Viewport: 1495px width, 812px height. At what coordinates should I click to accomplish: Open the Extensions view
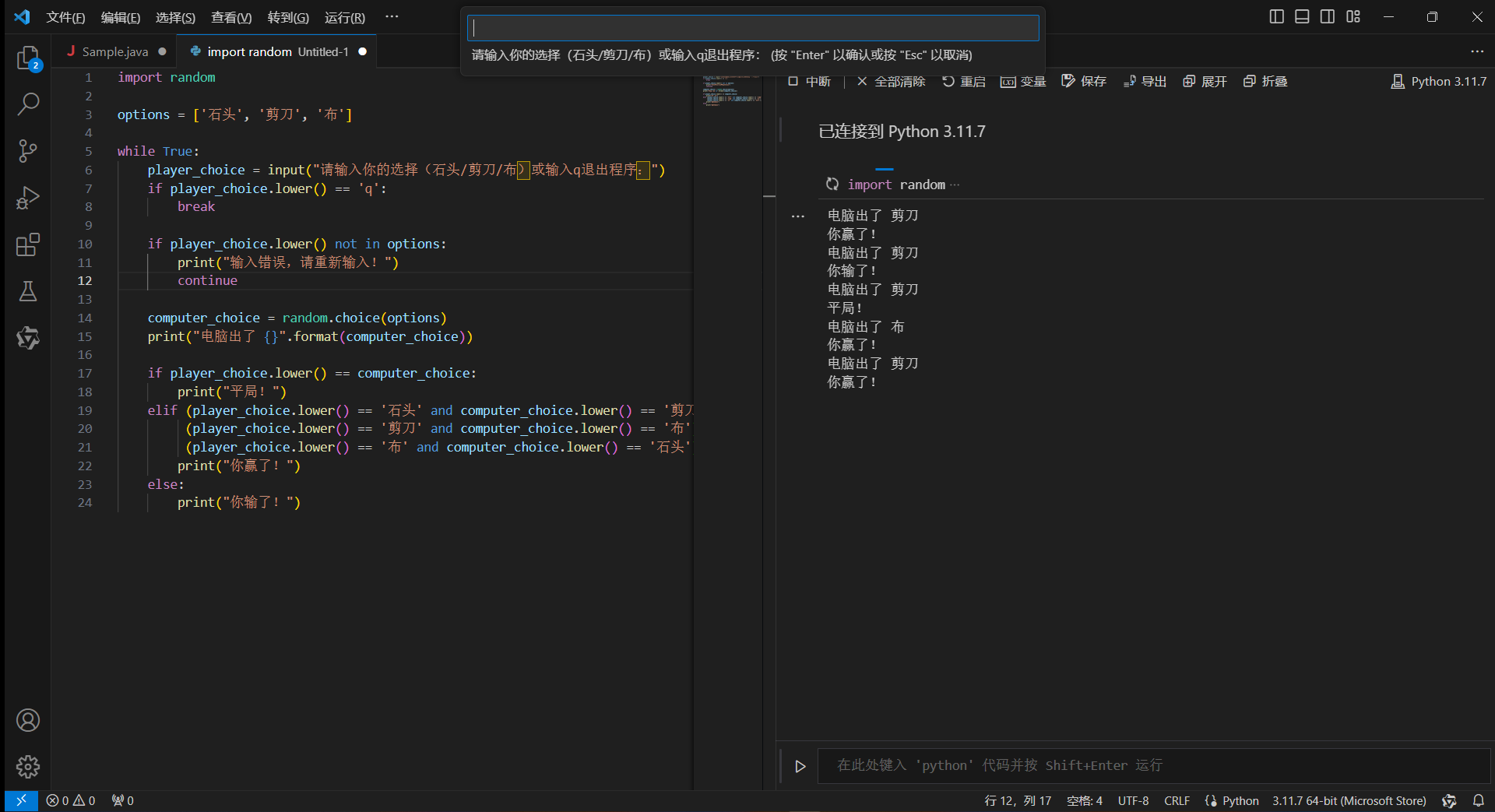coord(28,244)
